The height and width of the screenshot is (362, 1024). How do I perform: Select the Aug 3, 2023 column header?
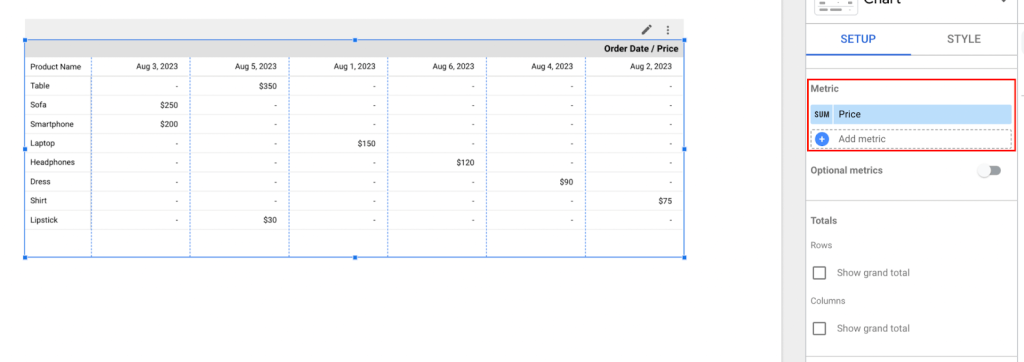click(157, 67)
